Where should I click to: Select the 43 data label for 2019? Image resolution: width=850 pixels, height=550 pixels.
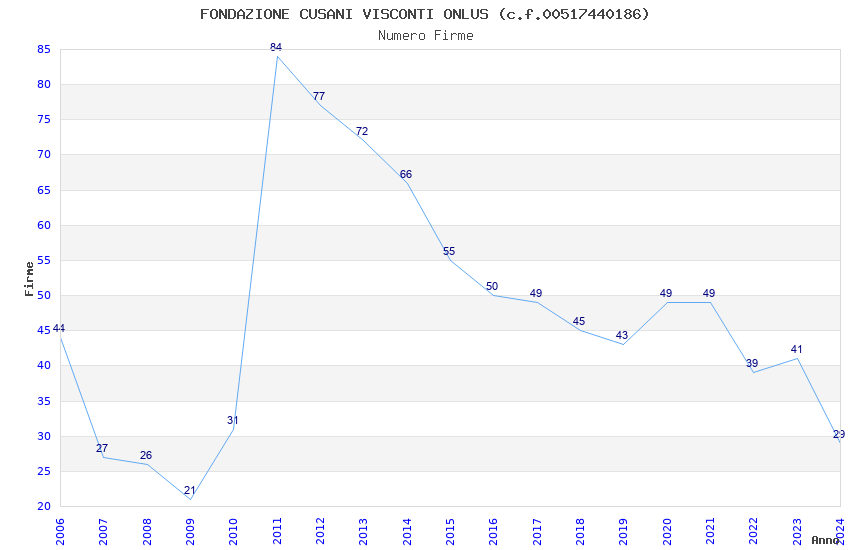tap(622, 335)
